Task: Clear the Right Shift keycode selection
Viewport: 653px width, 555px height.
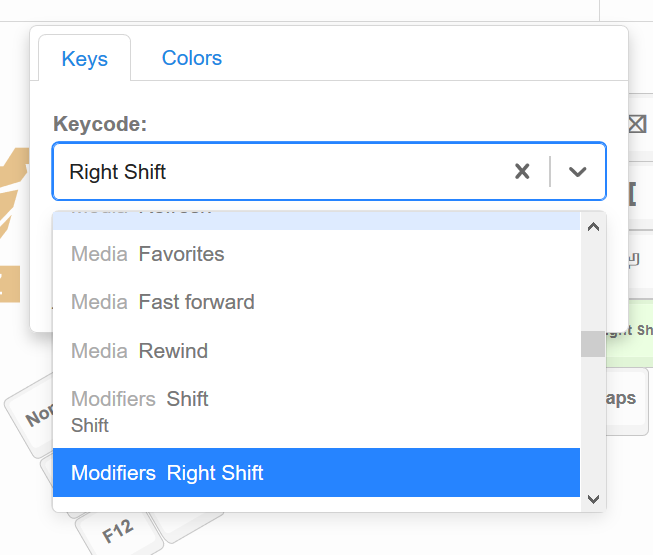Action: click(x=522, y=172)
